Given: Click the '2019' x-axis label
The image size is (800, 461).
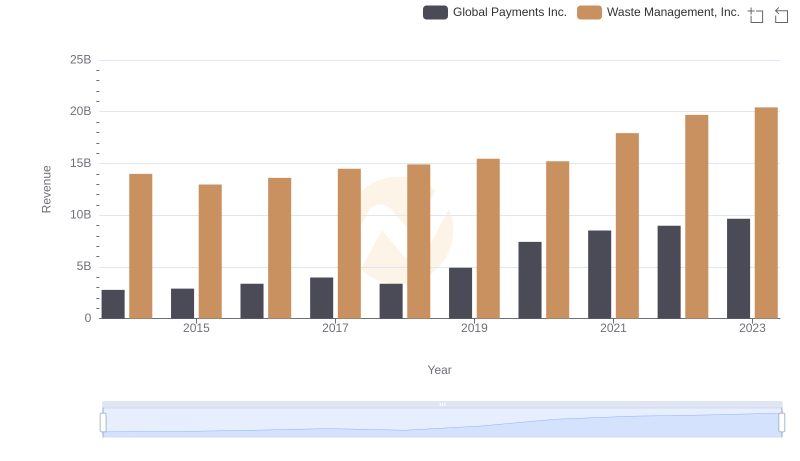Looking at the screenshot, I should tap(474, 328).
